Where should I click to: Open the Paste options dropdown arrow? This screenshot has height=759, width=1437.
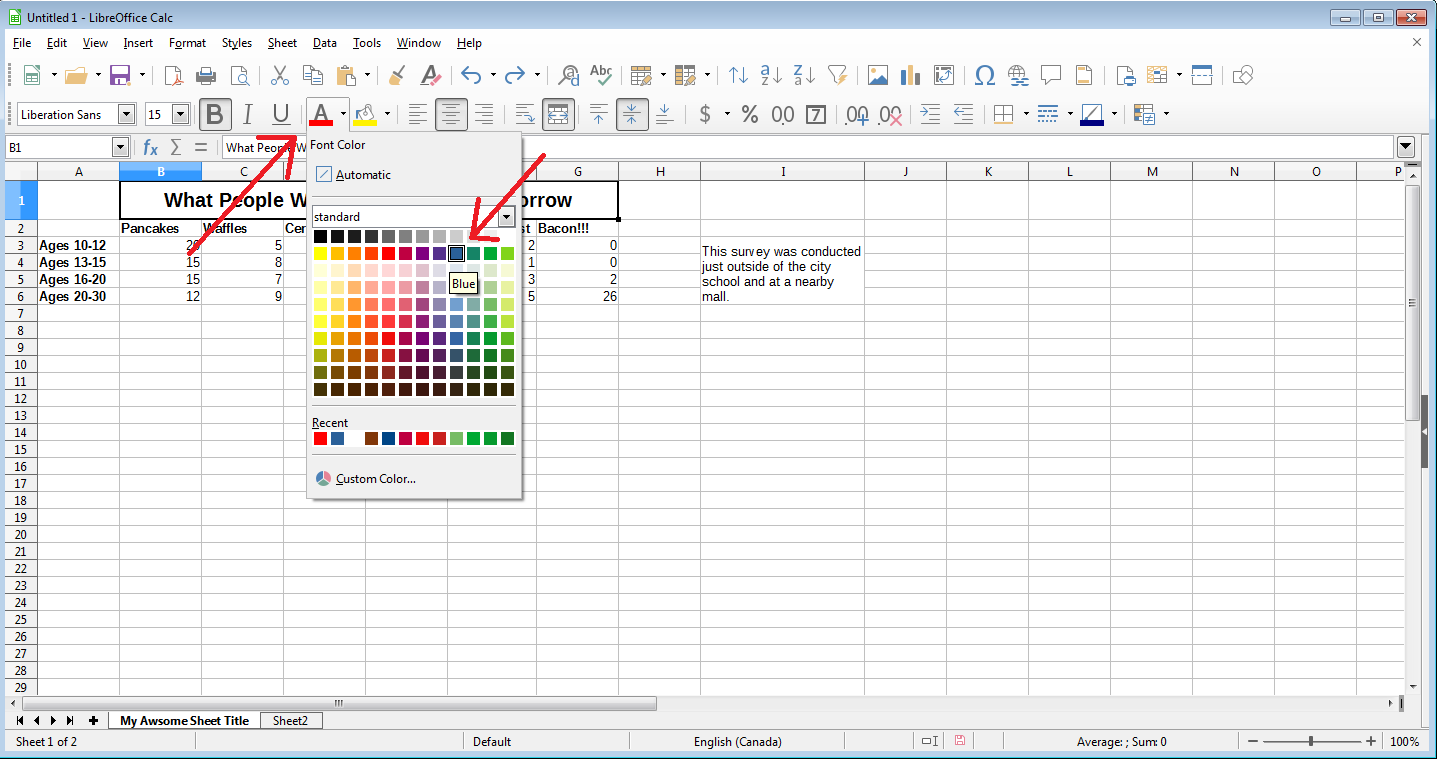click(367, 75)
